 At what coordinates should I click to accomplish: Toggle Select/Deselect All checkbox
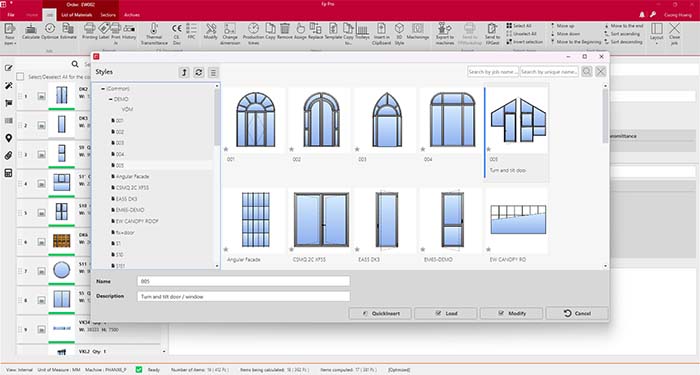(x=20, y=77)
